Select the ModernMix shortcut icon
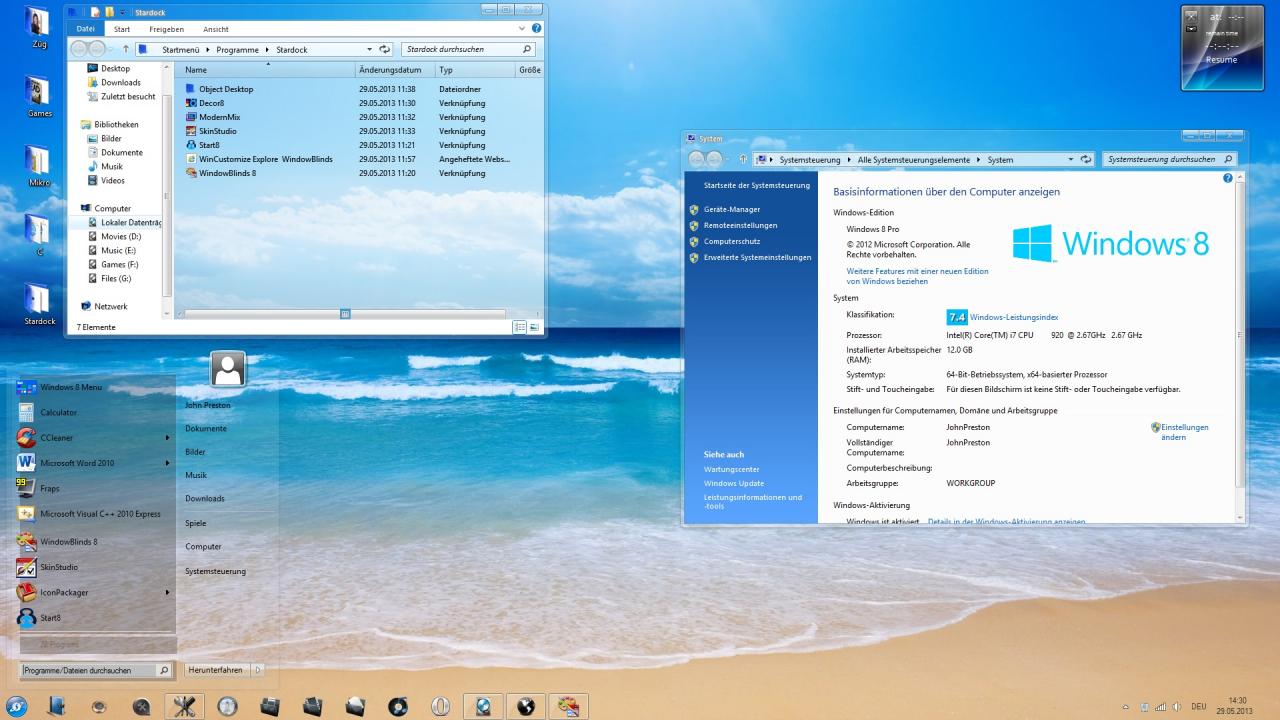Image resolution: width=1280 pixels, height=720 pixels. (x=191, y=117)
